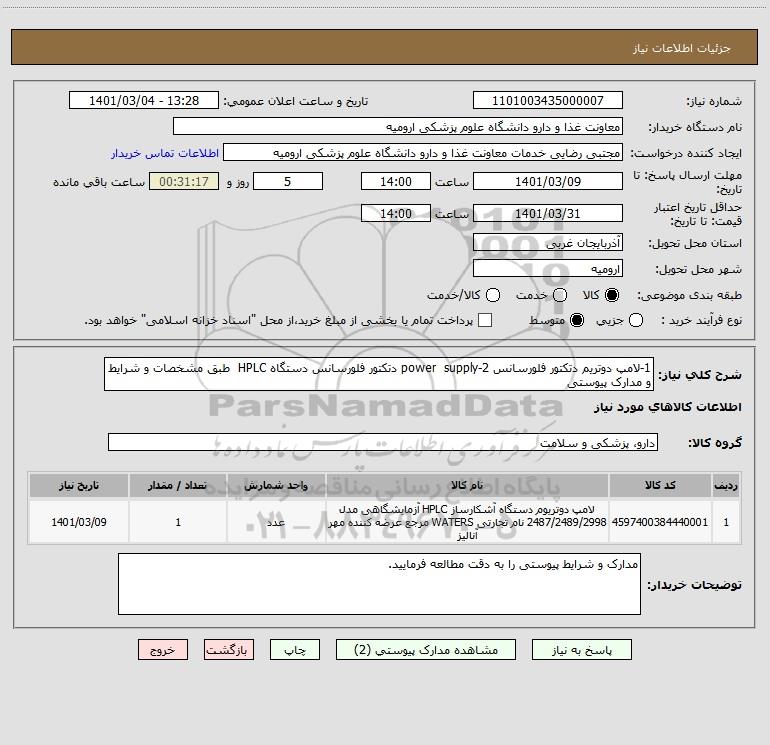Toggle the اسناد خزانه اسلامی payment checkbox
This screenshot has width=770, height=745.
pos(485,320)
